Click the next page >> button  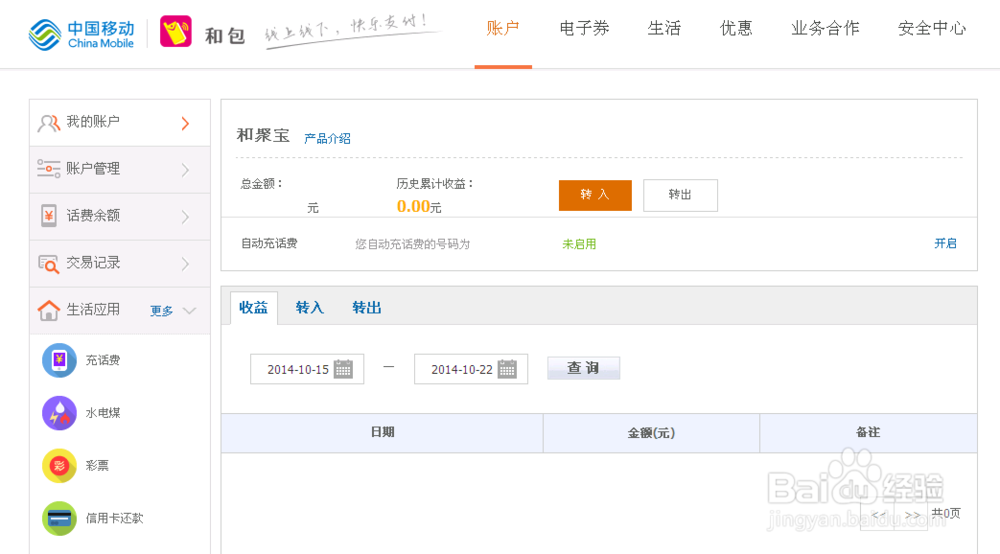(x=912, y=514)
